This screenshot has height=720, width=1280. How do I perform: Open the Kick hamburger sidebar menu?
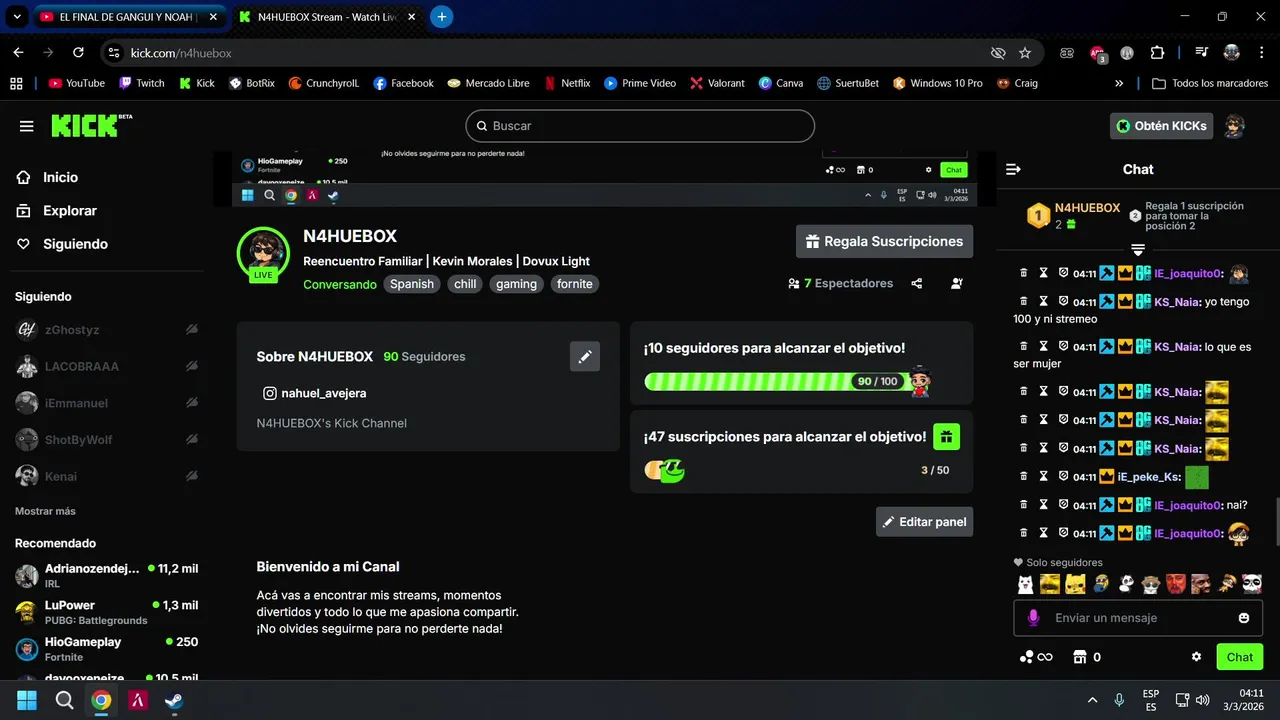(27, 126)
